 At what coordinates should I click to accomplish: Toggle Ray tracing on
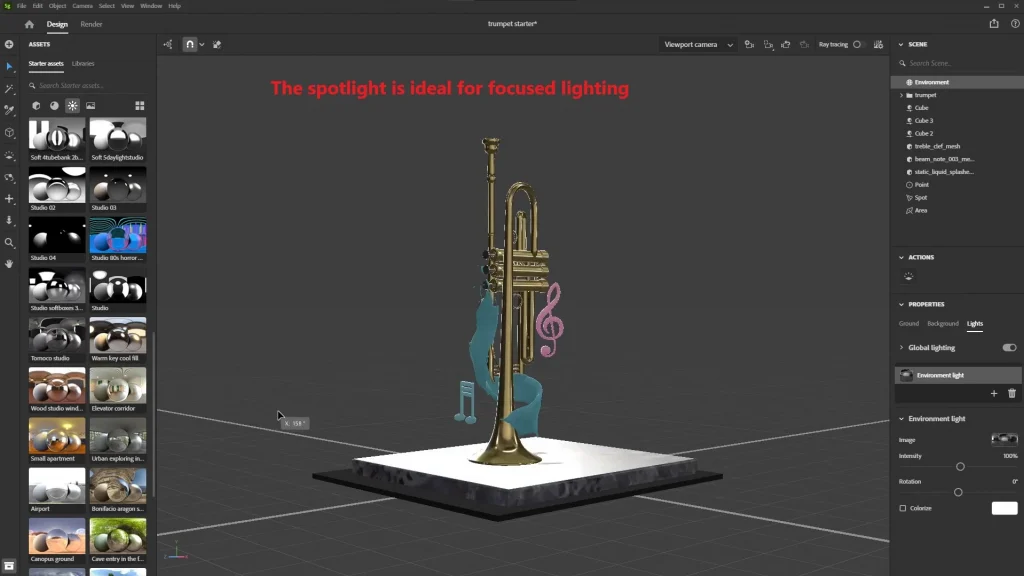[x=859, y=44]
